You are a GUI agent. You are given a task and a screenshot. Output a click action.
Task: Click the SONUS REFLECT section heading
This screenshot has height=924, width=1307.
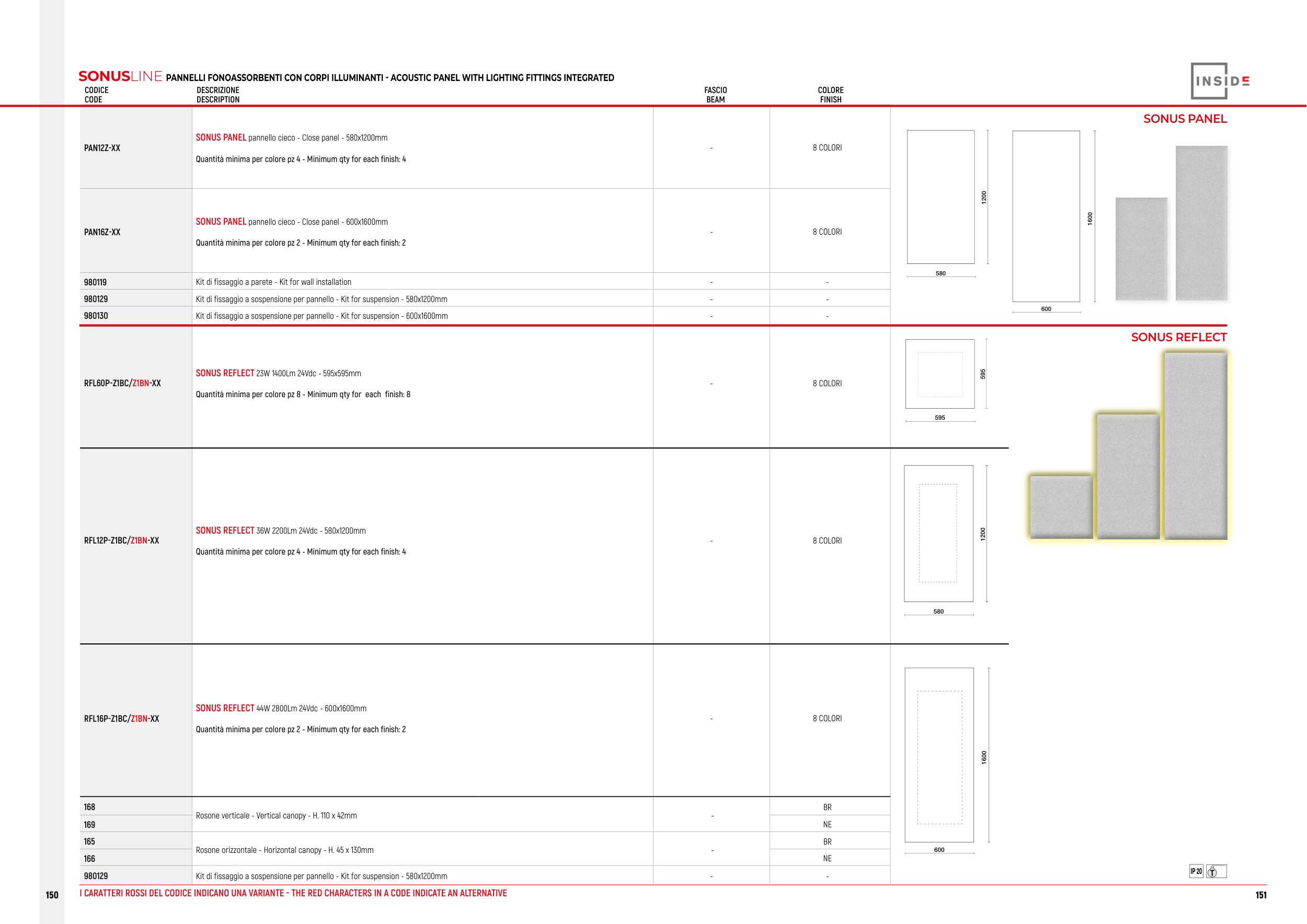click(1178, 338)
